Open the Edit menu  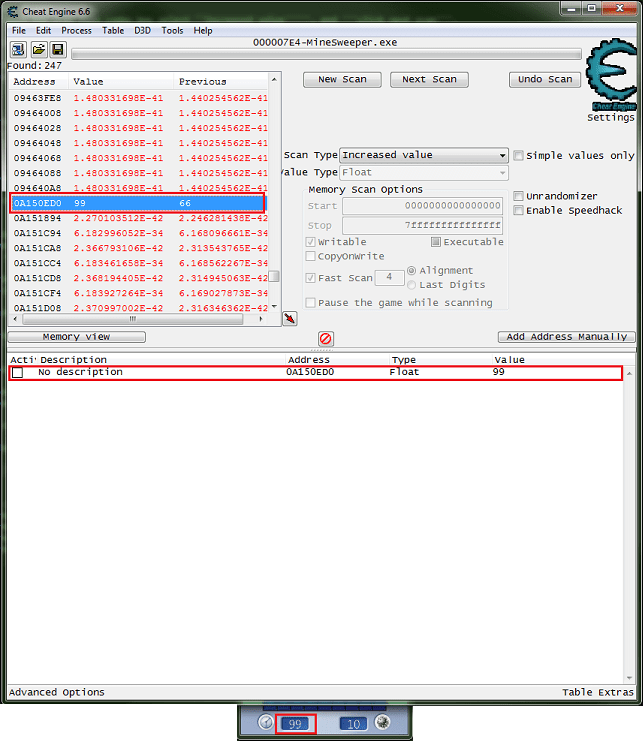click(x=43, y=30)
